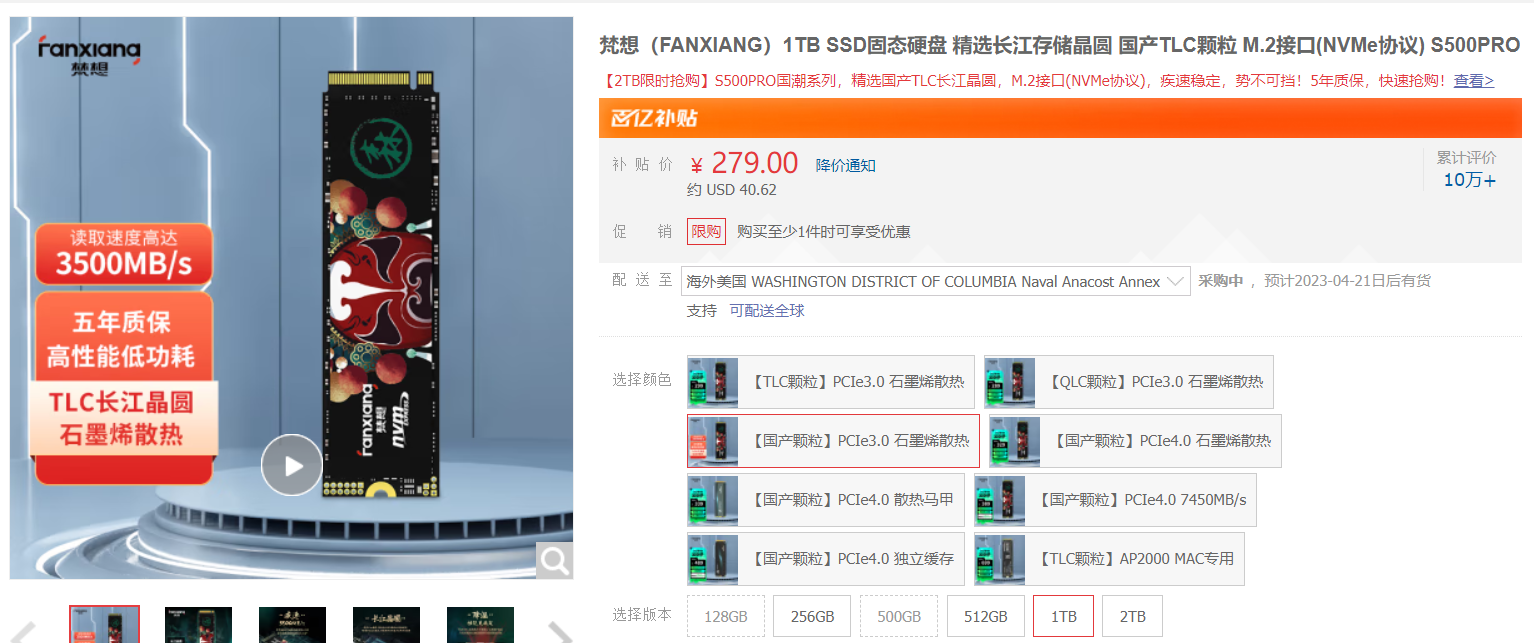This screenshot has height=643, width=1534.
Task: Select the 512GB capacity version
Action: (985, 616)
